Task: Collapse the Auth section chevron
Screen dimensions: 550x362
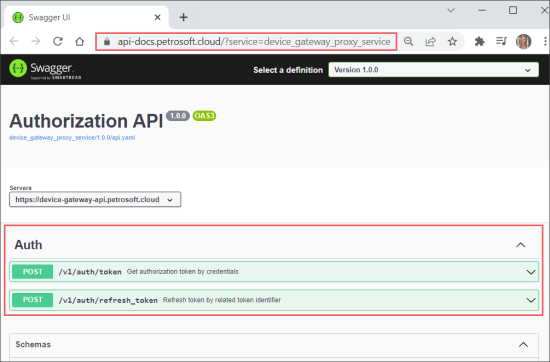Action: coord(521,245)
